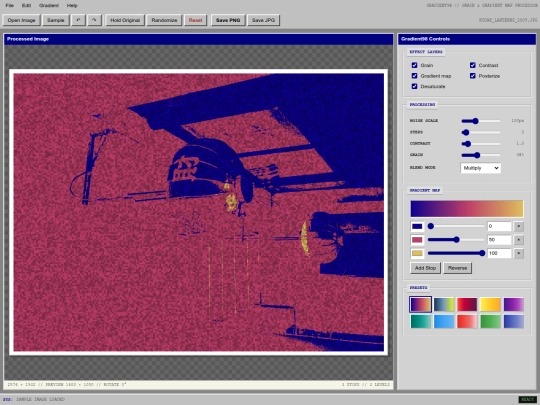Viewport: 540px width, 405px height.
Task: Select the teal-to-green preset
Action: pyautogui.click(x=420, y=321)
